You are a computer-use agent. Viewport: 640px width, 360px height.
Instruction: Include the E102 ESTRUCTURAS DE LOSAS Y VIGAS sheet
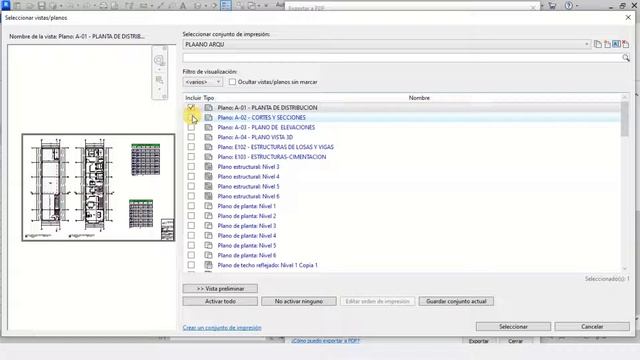[x=191, y=147]
